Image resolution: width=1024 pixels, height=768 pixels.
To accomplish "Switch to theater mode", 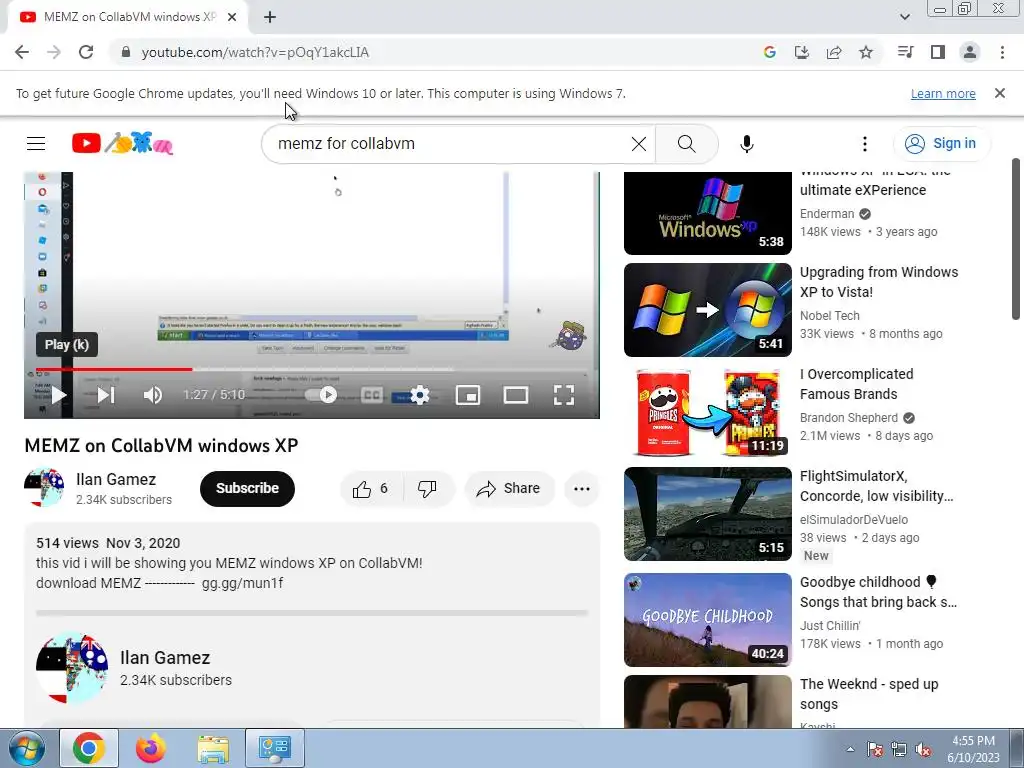I will pyautogui.click(x=516, y=395).
